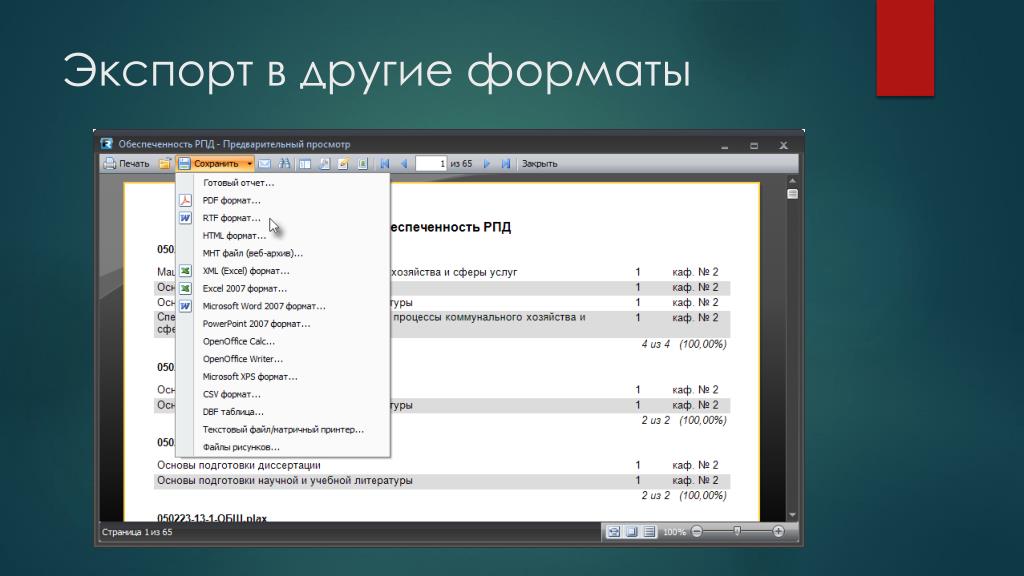Click the '050223-13-1-ОБШ.plax' heading
Viewport: 1024px width, 576px height.
coord(212,518)
